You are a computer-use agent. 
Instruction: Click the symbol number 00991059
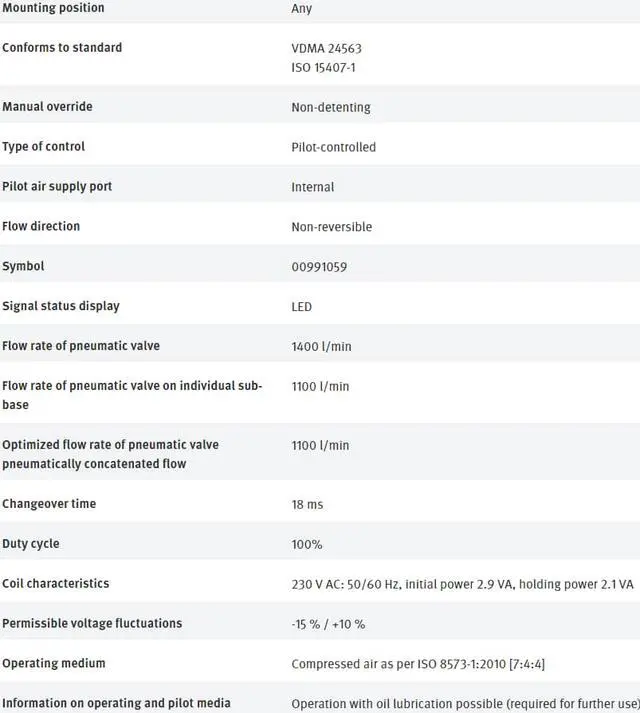tap(319, 267)
